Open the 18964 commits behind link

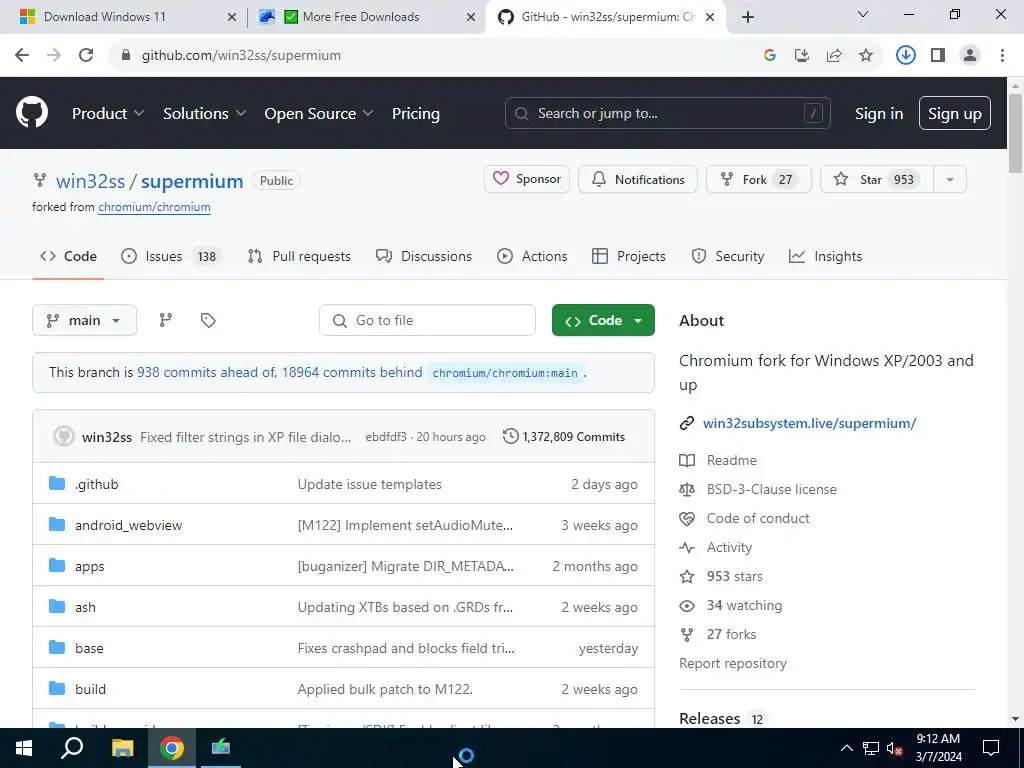pos(352,372)
